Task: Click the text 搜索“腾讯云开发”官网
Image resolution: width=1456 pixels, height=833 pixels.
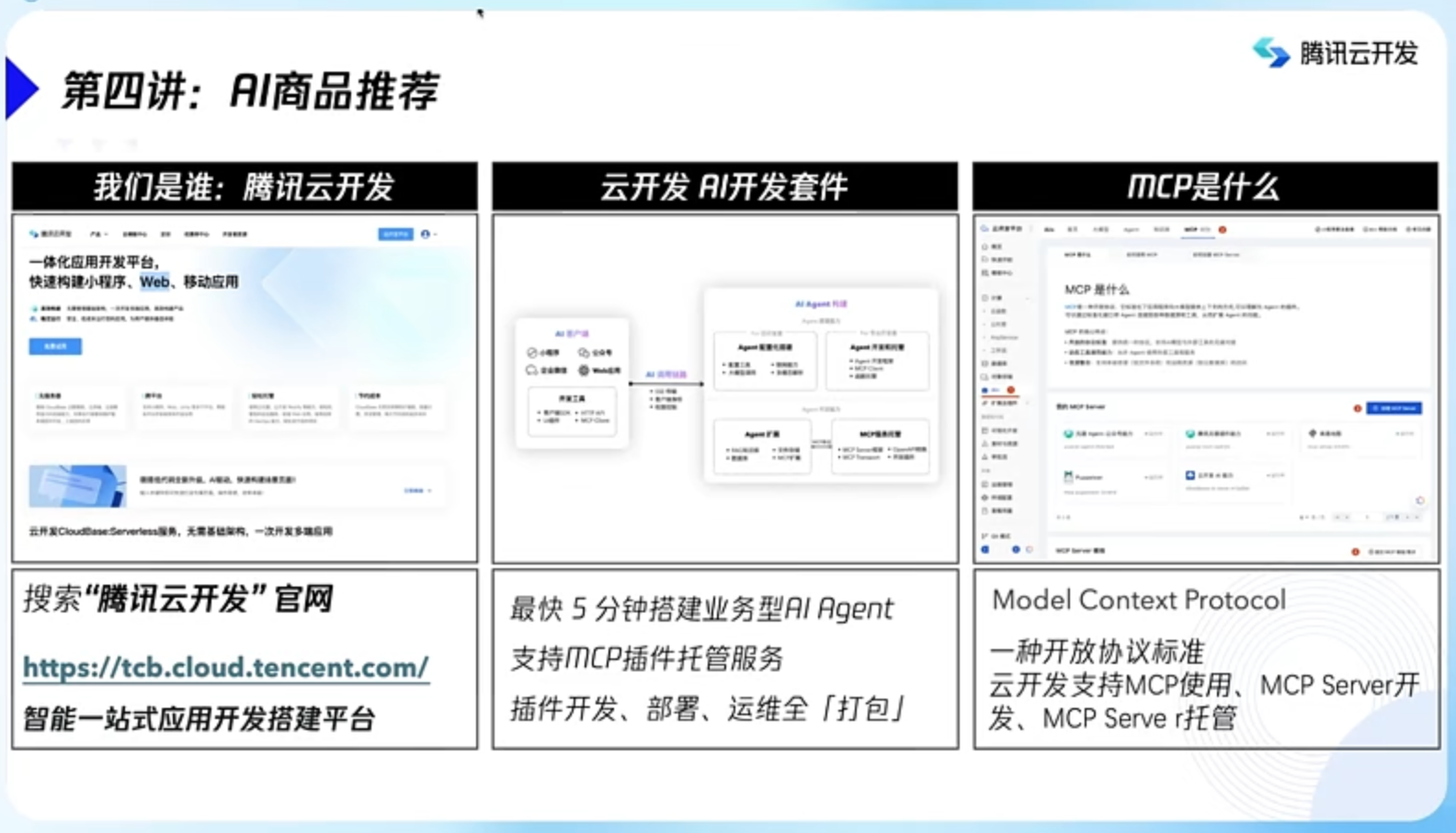Action: point(178,599)
